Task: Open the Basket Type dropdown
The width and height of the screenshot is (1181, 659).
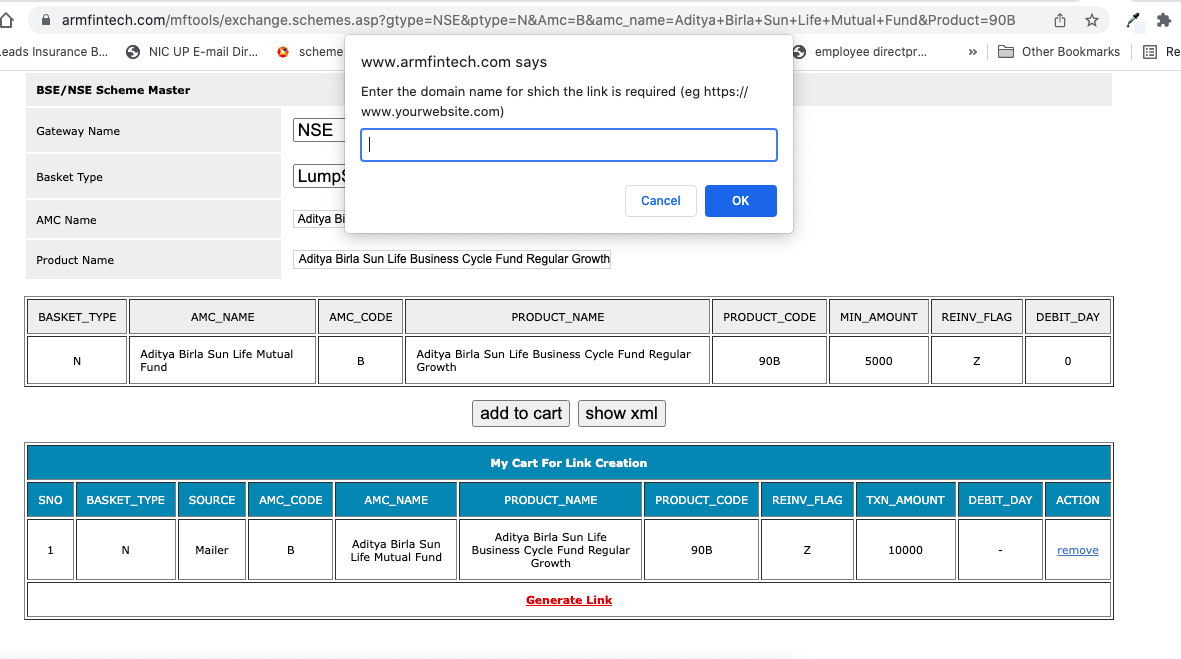Action: 319,176
